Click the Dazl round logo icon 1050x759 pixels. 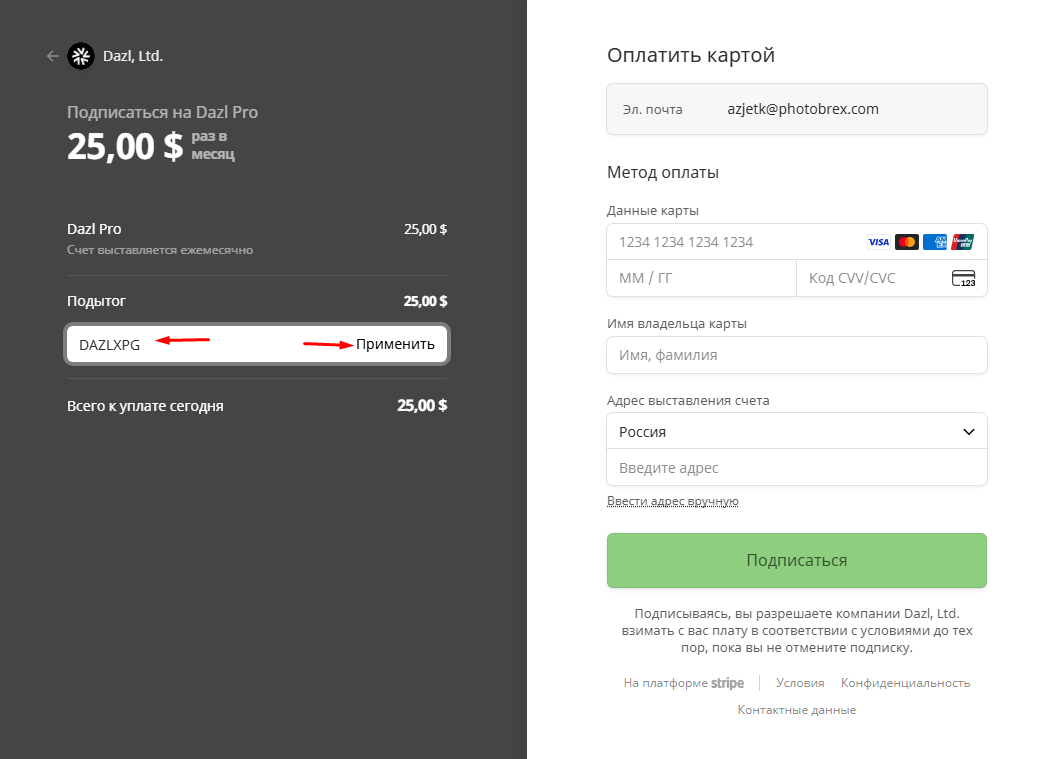[x=80, y=56]
